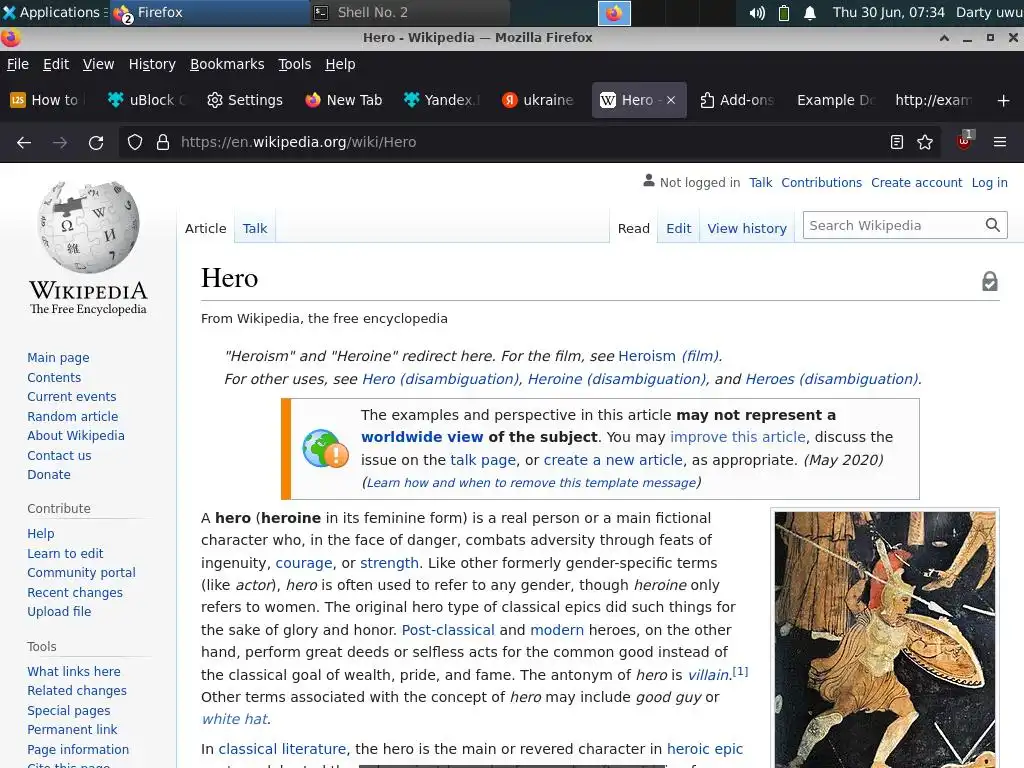The image size is (1024, 768).
Task: Click the Learn how to remove template link
Action: point(532,483)
